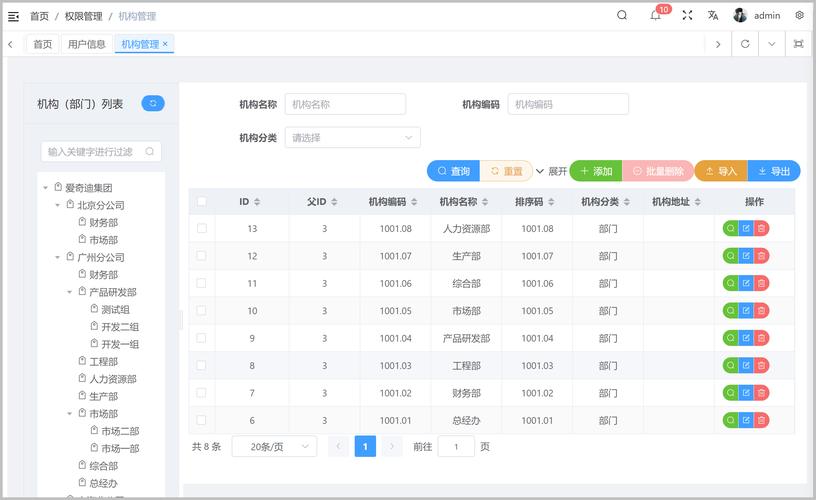Edit the 总经办 table row

pyautogui.click(x=746, y=420)
